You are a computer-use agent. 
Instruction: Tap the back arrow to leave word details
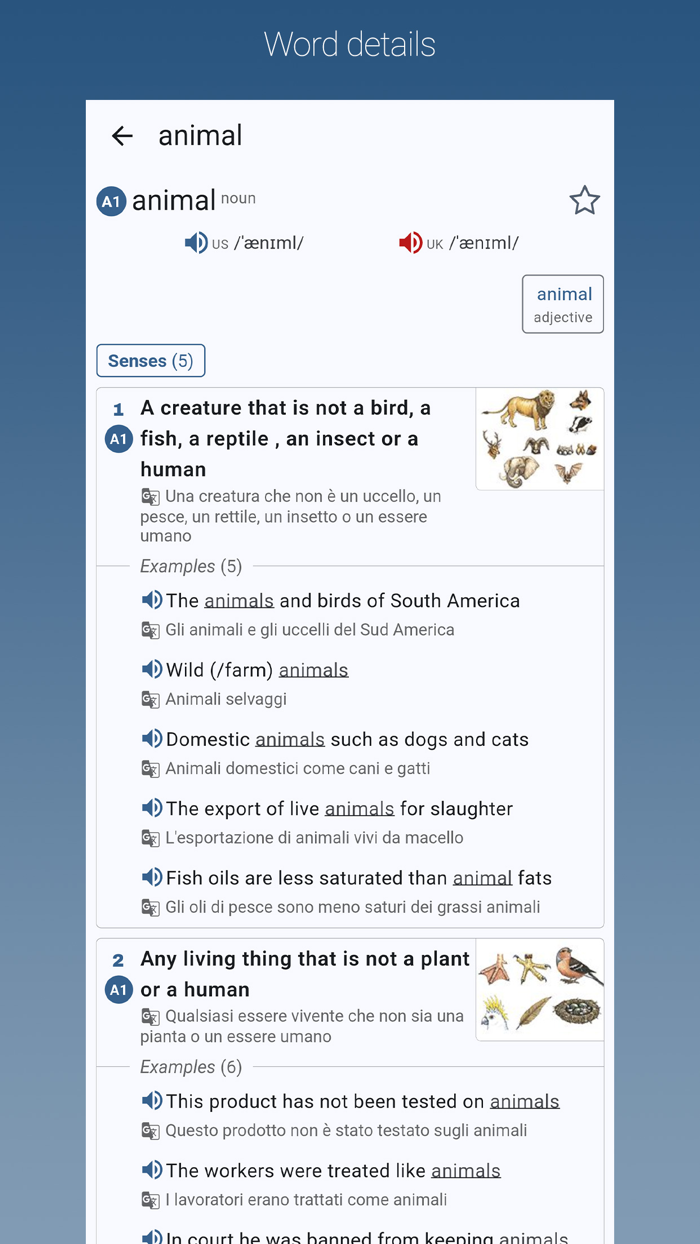click(121, 135)
